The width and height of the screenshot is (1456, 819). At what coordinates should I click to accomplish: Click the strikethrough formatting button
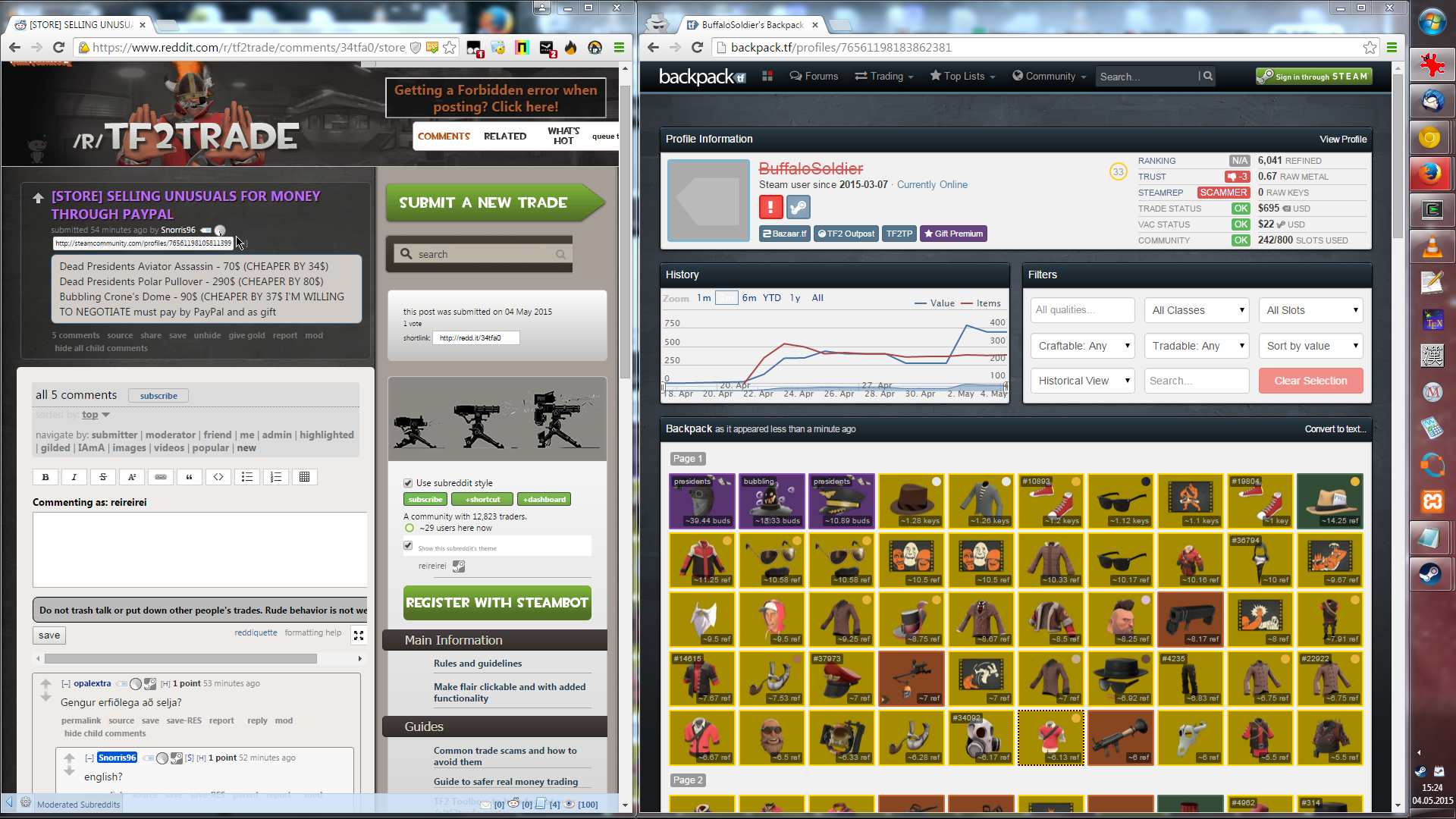103,477
